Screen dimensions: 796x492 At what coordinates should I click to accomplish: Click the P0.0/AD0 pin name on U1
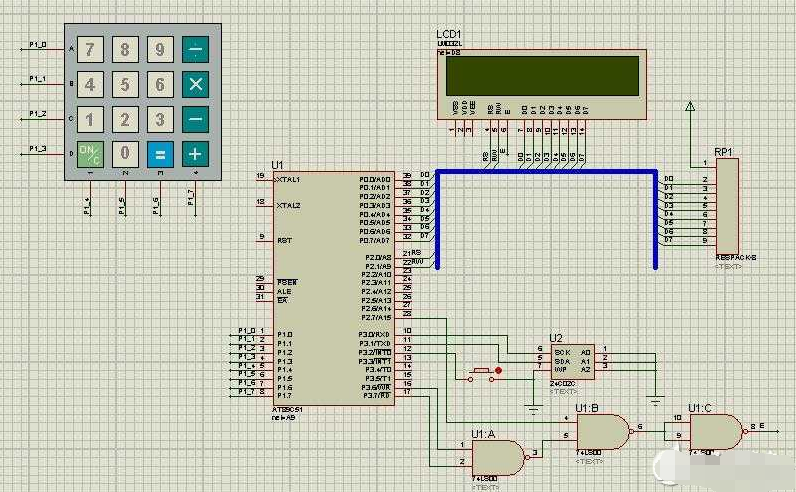375,179
